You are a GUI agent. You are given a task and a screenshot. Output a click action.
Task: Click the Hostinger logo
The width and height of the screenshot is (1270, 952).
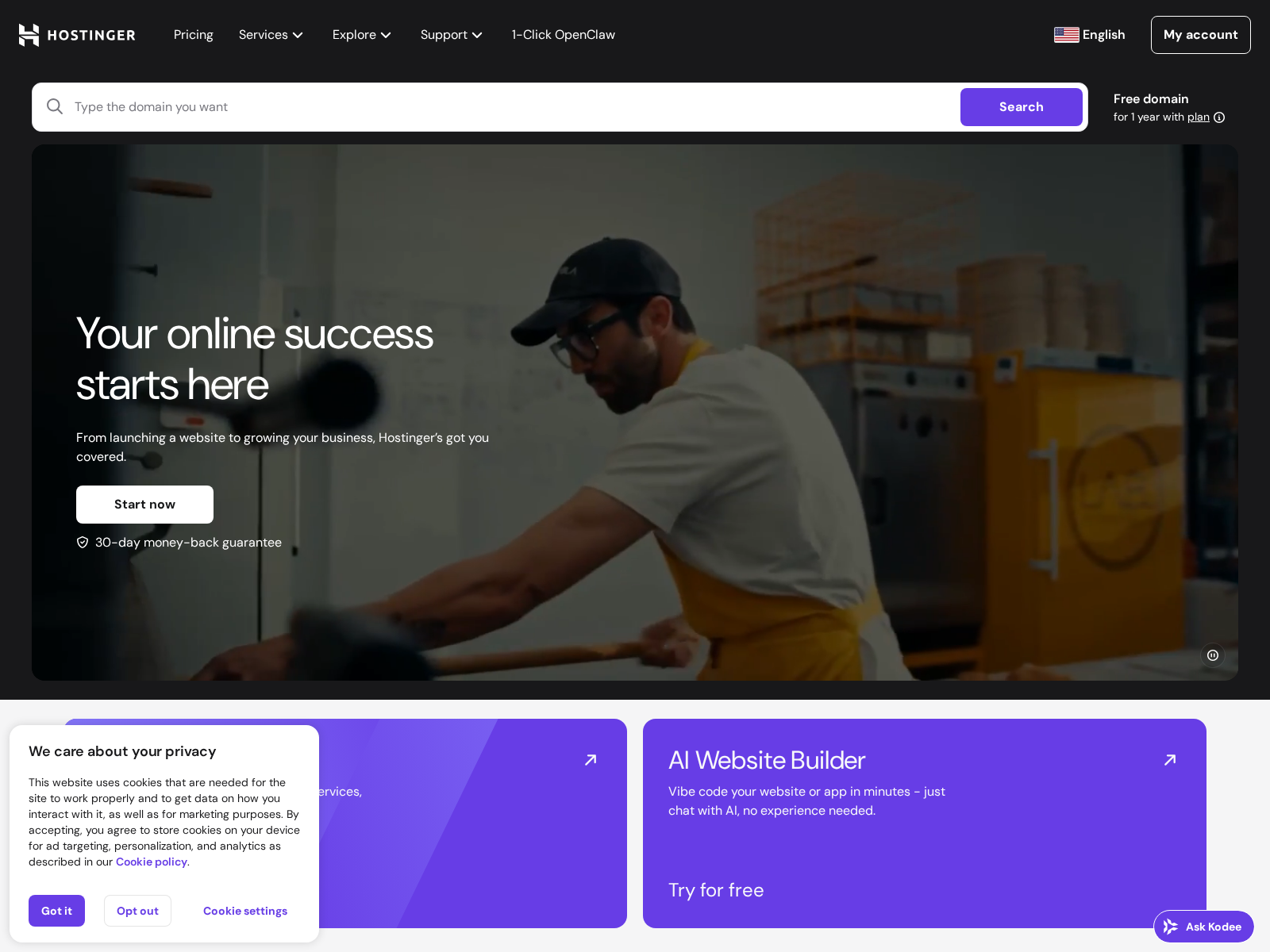pos(77,35)
